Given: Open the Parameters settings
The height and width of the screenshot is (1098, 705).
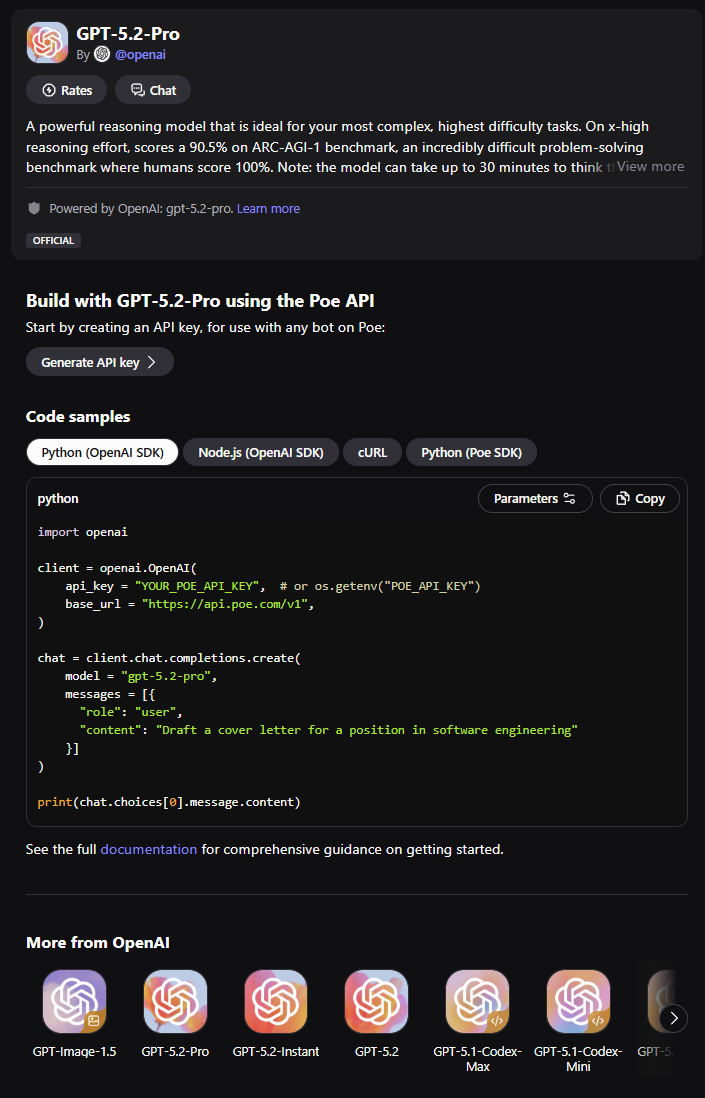Looking at the screenshot, I should 535,499.
